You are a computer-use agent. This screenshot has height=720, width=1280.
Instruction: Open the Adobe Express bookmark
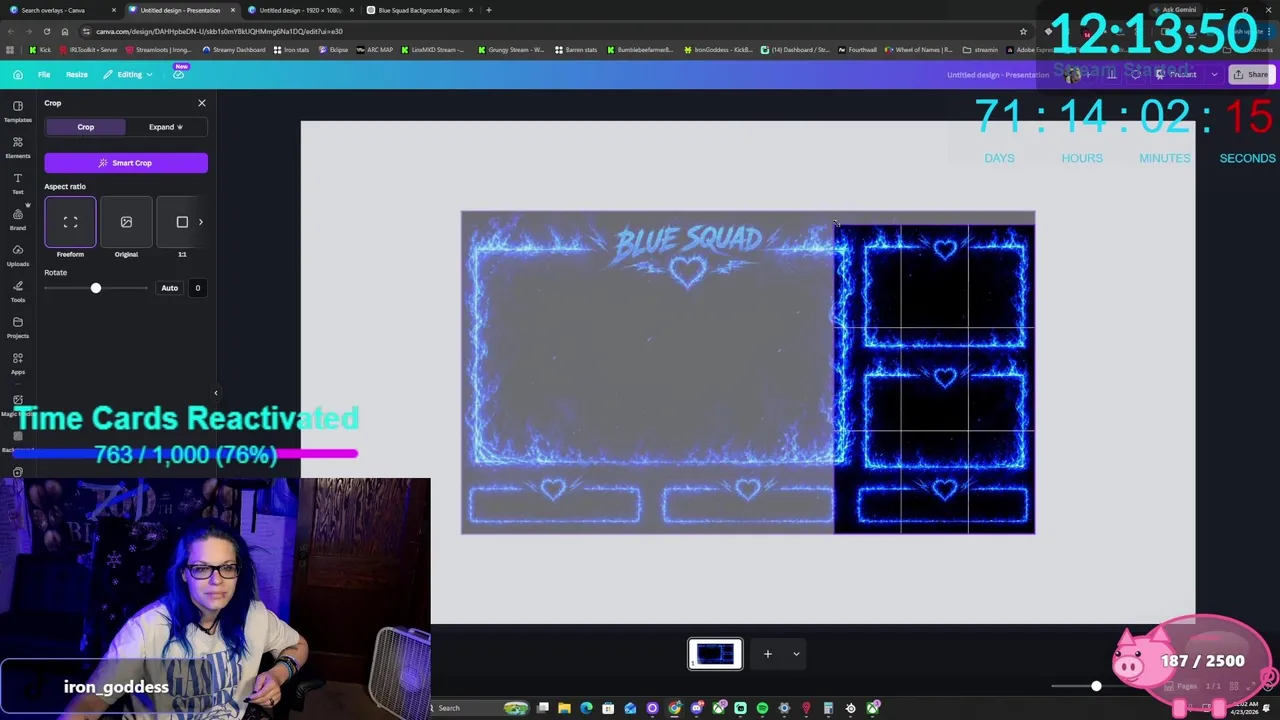click(x=1028, y=50)
